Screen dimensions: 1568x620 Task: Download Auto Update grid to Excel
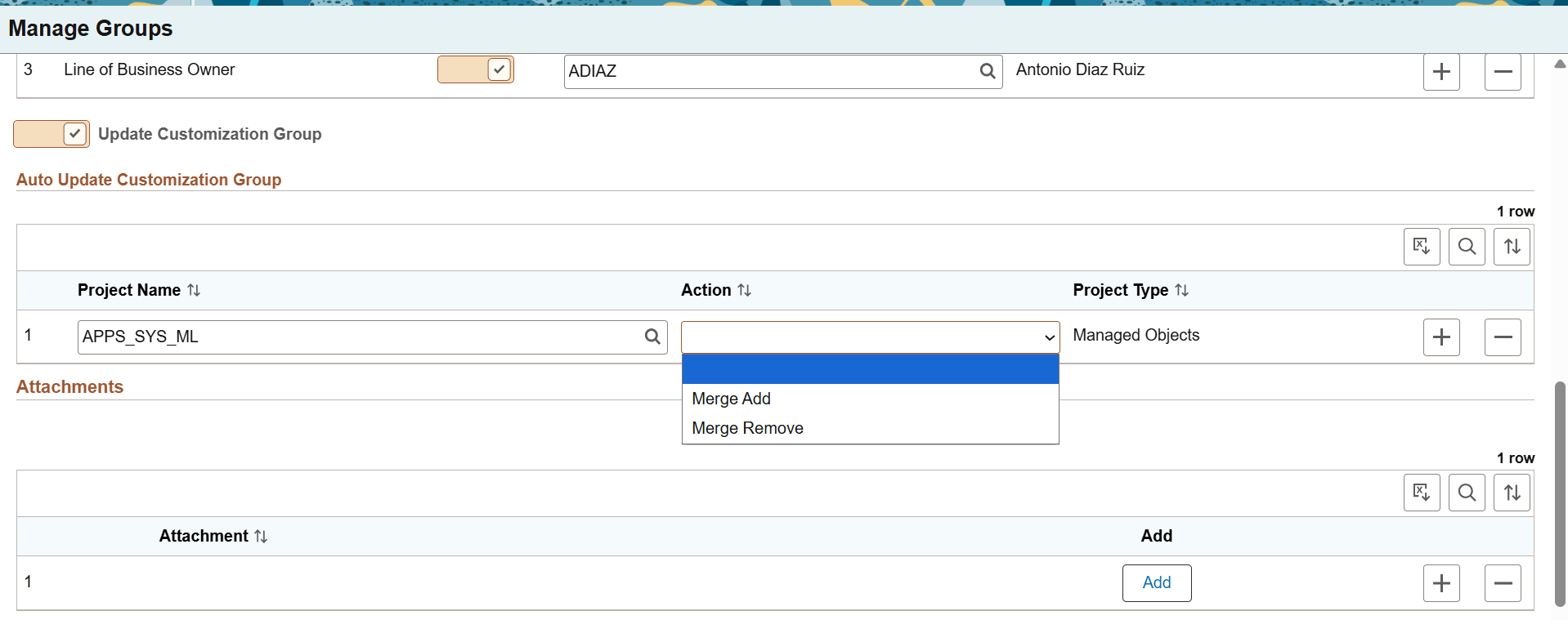coord(1422,247)
